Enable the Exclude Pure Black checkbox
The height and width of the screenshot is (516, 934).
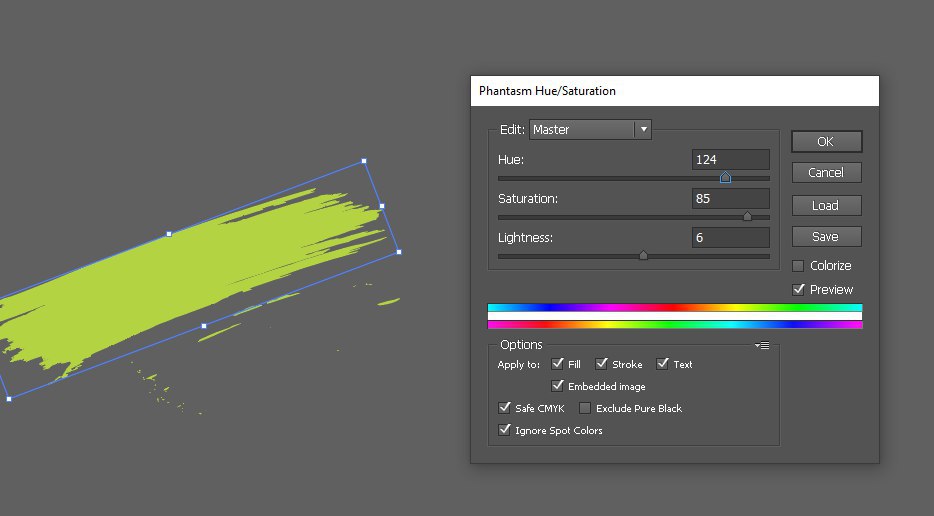tap(585, 408)
